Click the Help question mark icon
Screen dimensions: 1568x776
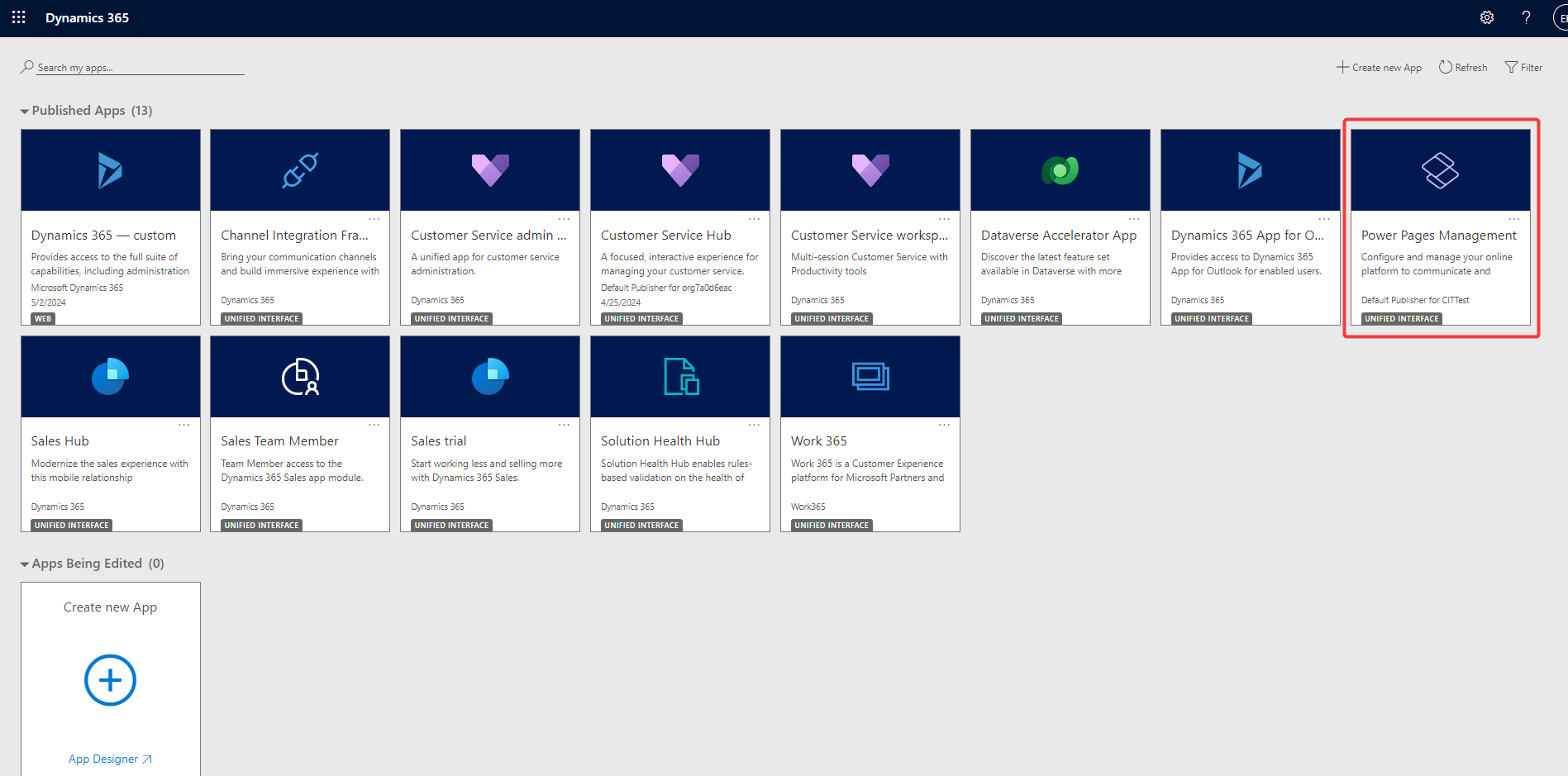pyautogui.click(x=1526, y=17)
